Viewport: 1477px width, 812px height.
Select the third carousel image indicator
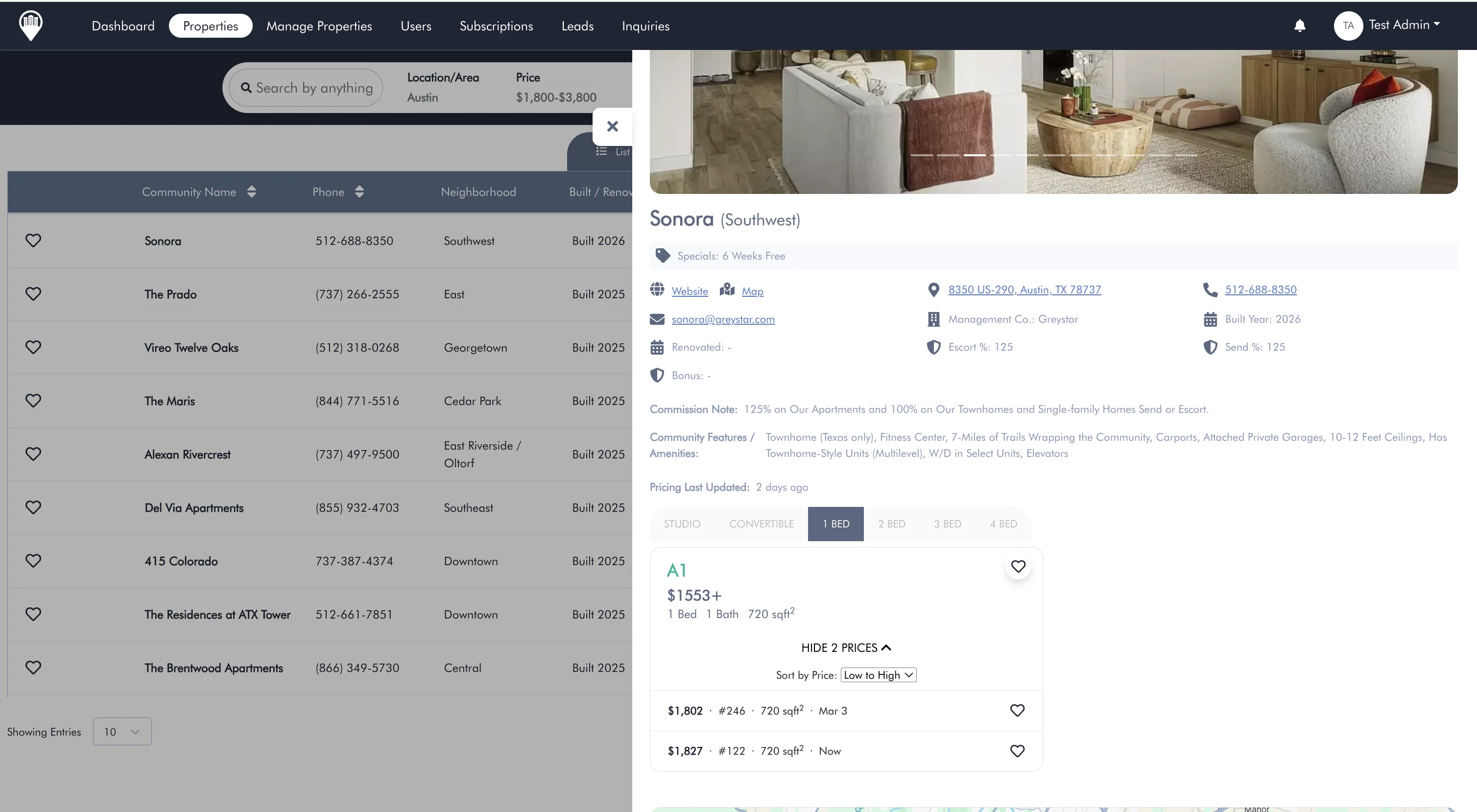[974, 155]
